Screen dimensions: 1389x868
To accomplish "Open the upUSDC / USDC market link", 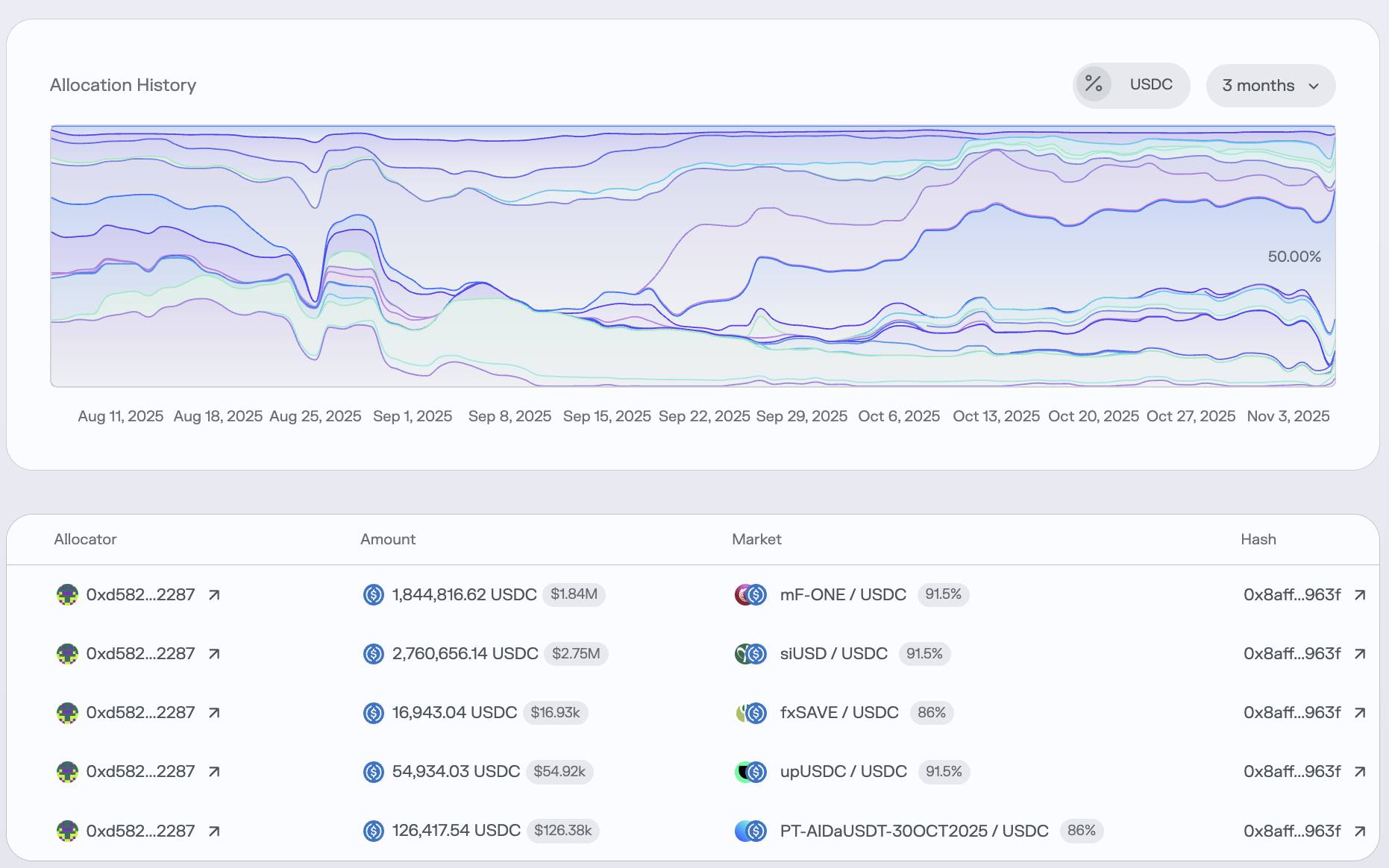I will tap(843, 772).
